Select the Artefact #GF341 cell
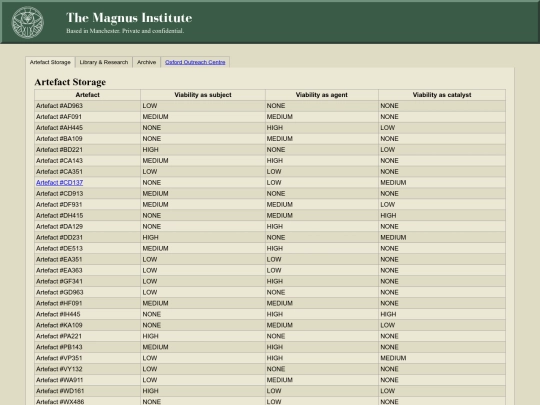This screenshot has height=405, width=540. coord(87,281)
